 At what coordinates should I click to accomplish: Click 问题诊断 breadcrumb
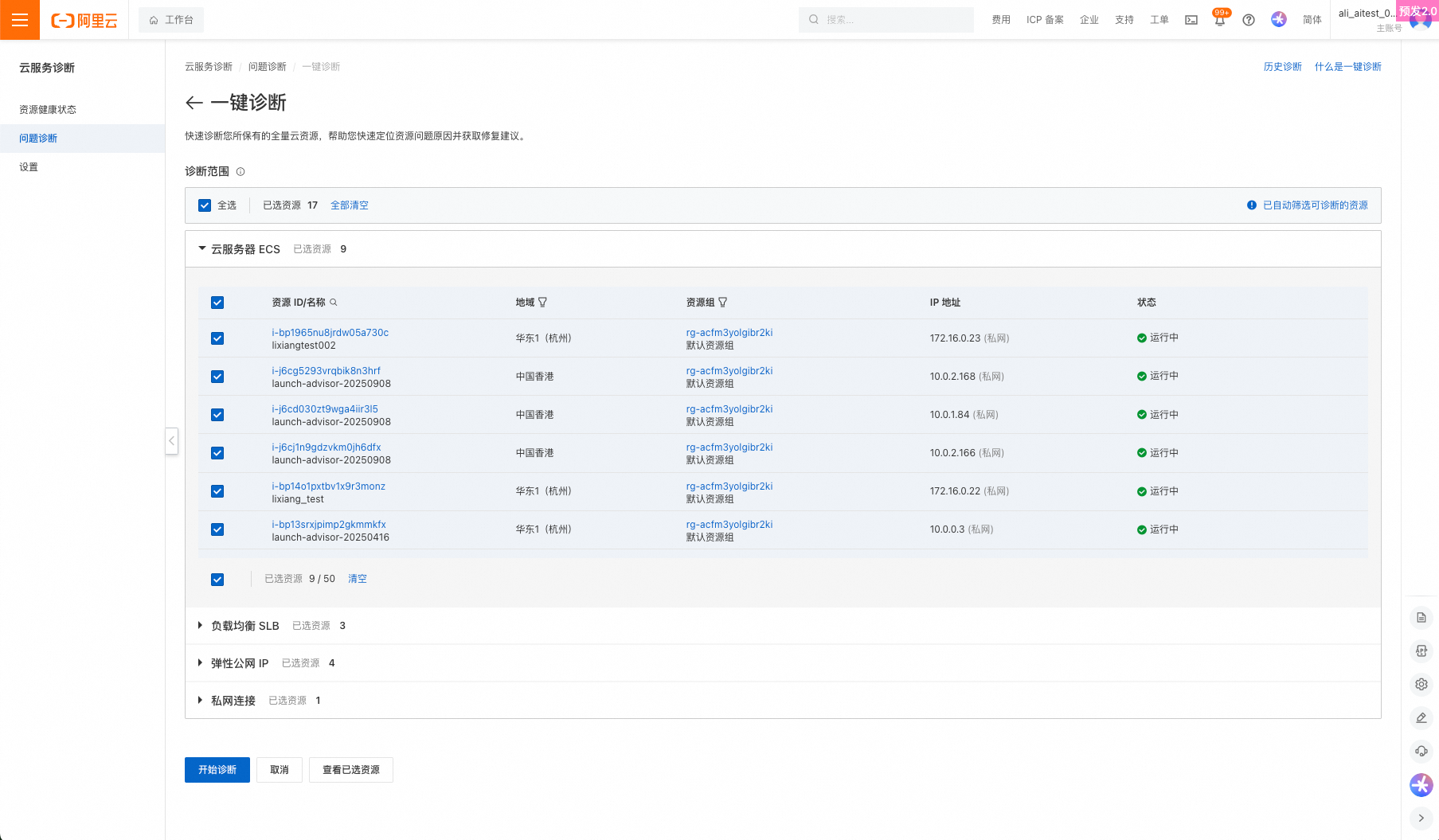point(268,67)
